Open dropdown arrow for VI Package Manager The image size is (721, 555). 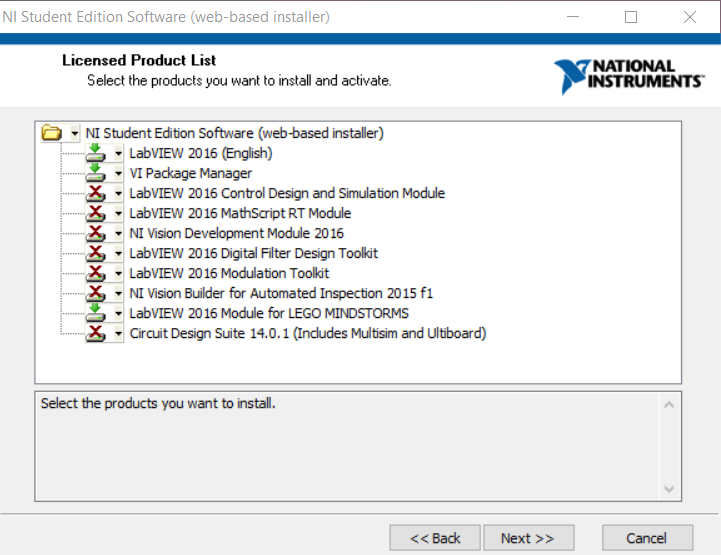(x=119, y=173)
